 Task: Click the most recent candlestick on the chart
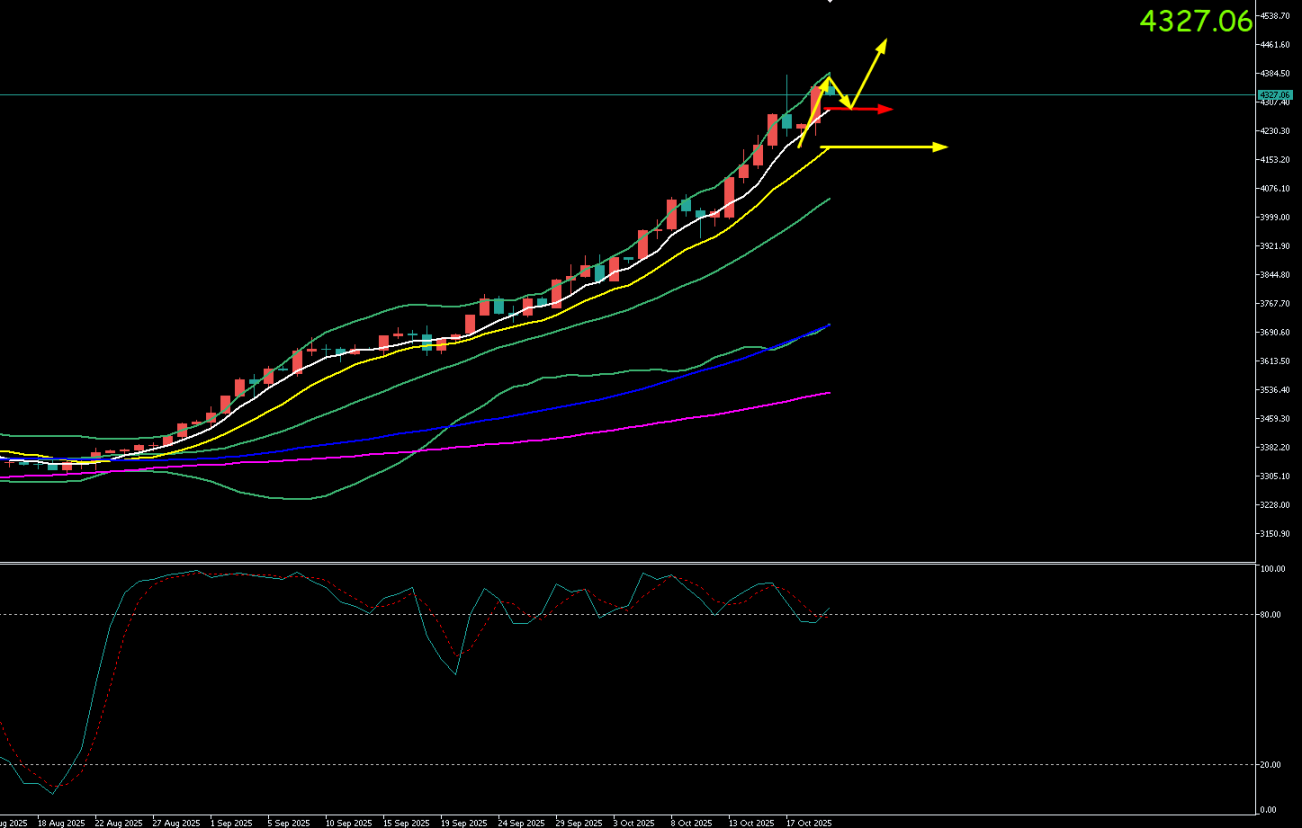[830, 91]
